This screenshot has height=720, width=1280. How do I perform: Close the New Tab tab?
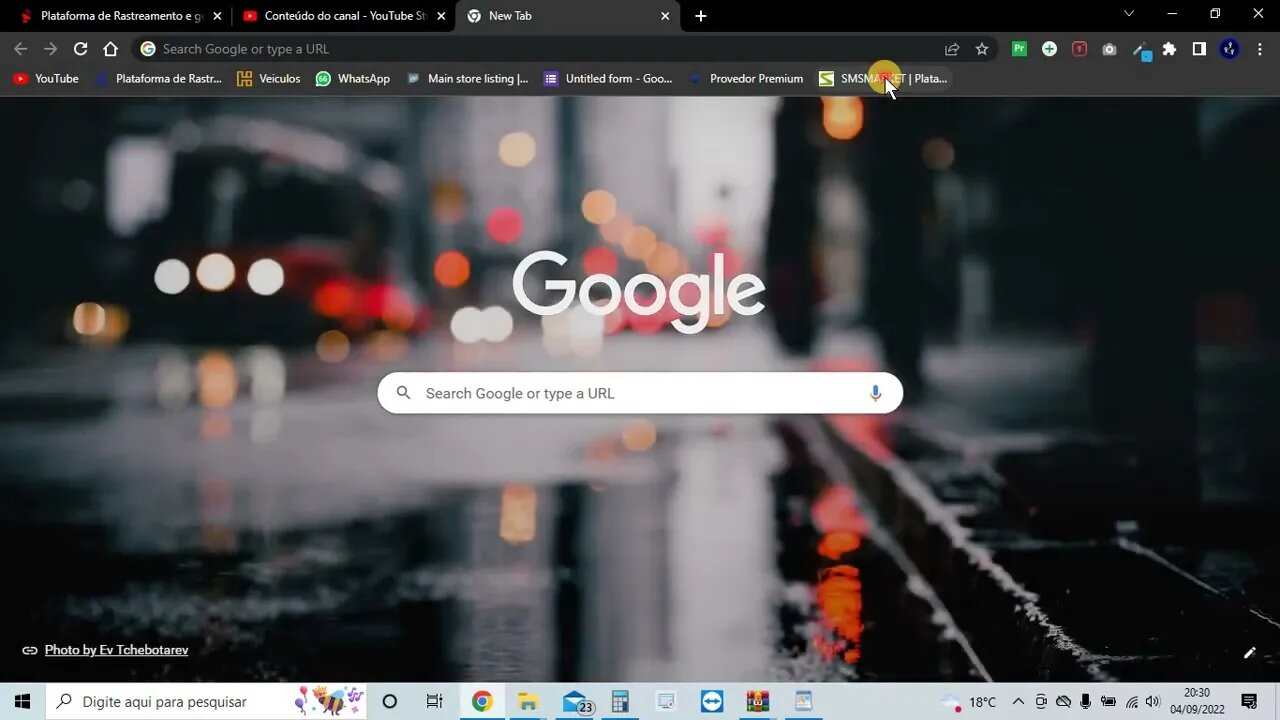(x=665, y=16)
